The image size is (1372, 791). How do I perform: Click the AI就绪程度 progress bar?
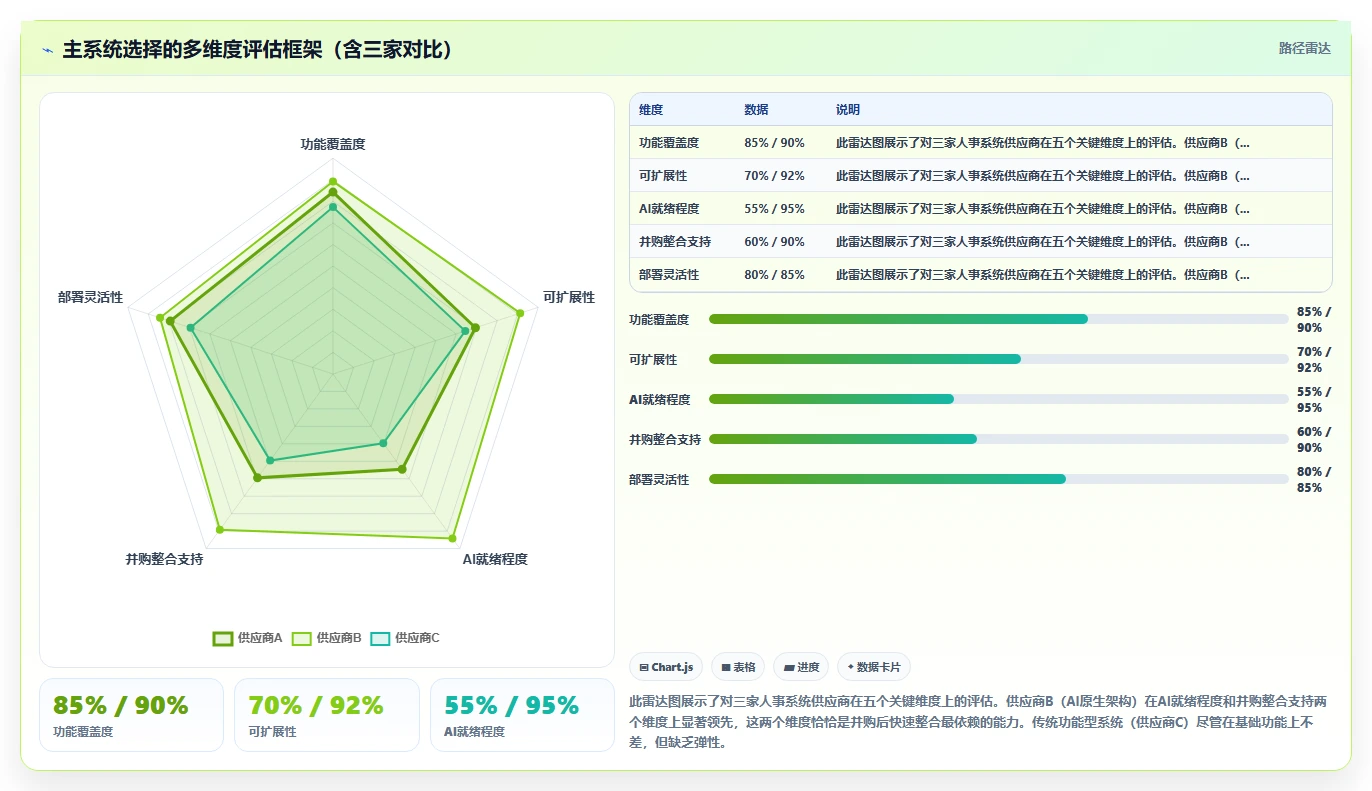pos(999,399)
